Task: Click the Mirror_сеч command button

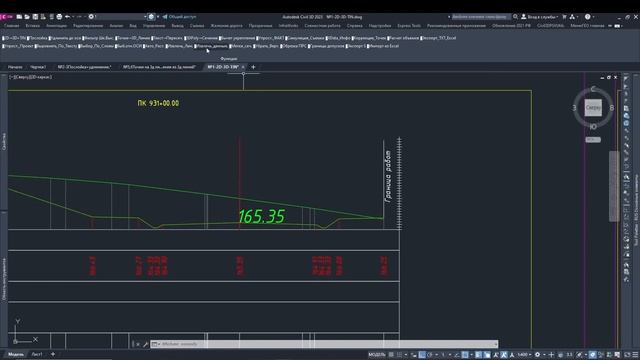Action: point(240,46)
